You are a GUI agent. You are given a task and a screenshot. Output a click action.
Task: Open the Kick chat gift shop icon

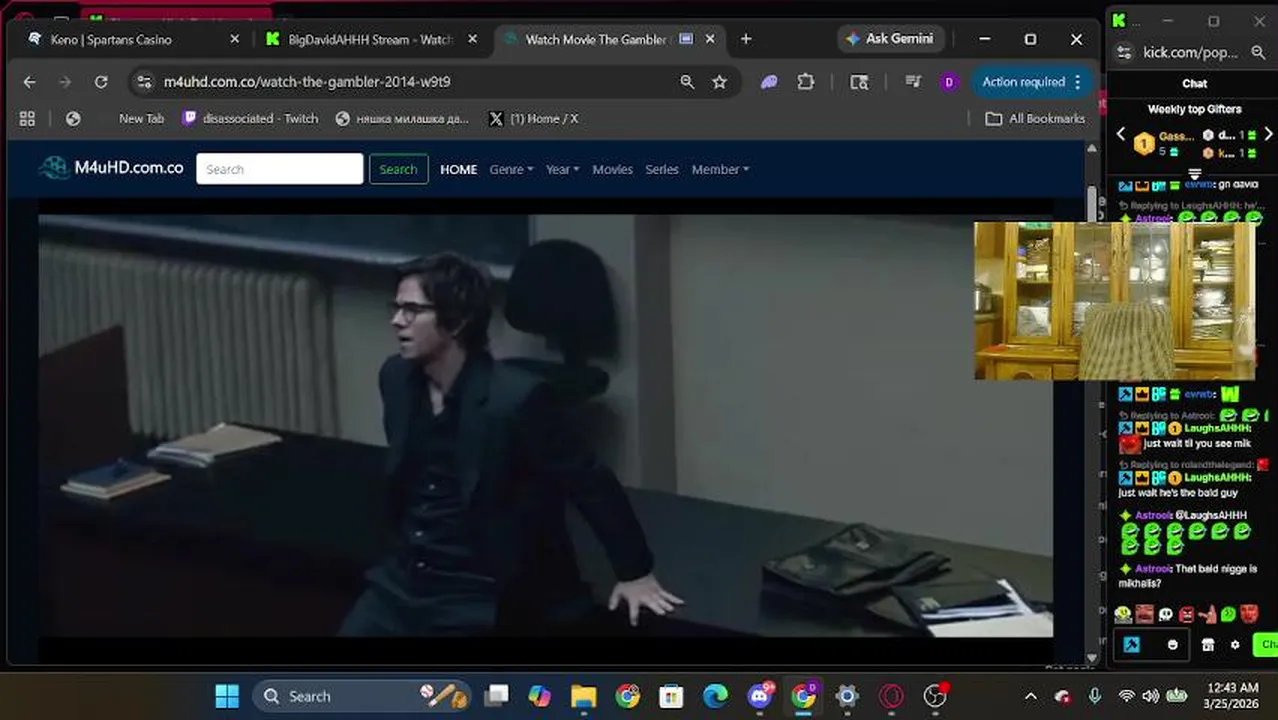pyautogui.click(x=1208, y=645)
